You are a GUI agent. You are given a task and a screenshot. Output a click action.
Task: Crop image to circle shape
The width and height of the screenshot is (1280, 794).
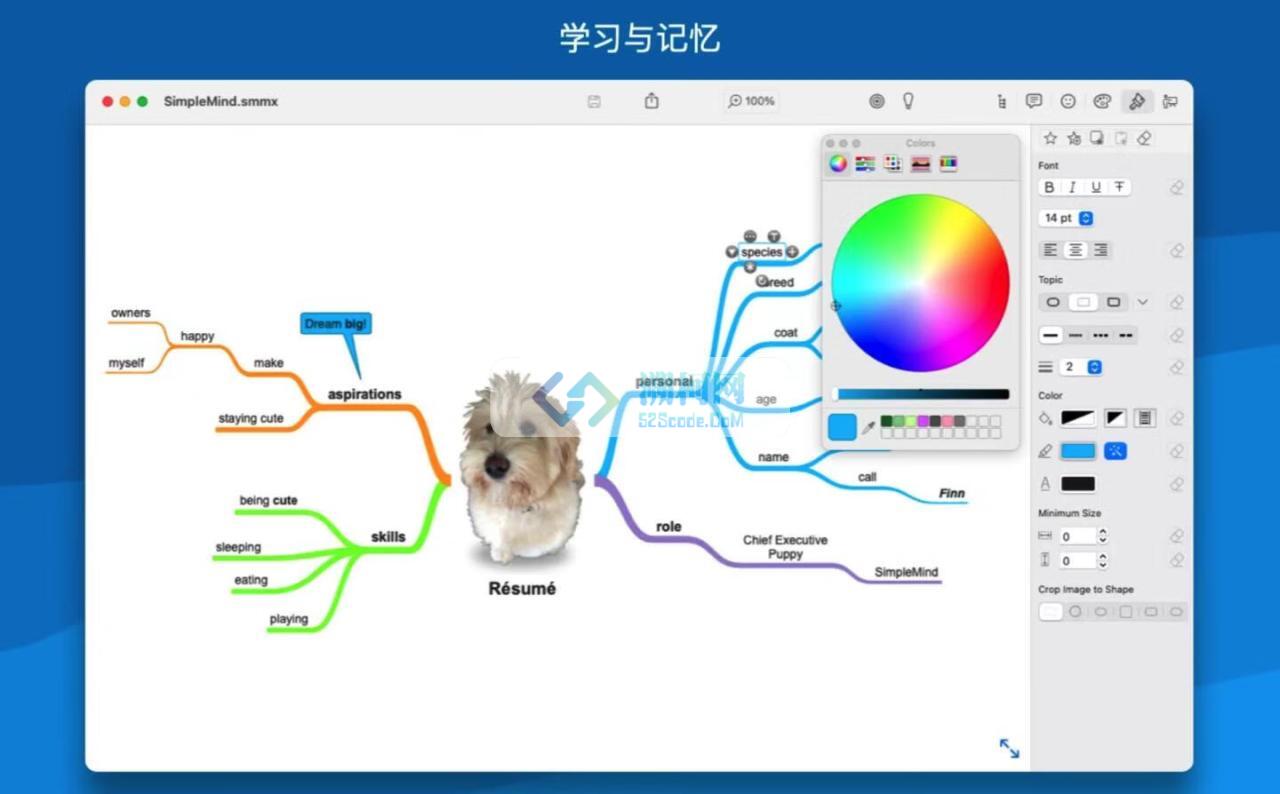pos(1075,611)
